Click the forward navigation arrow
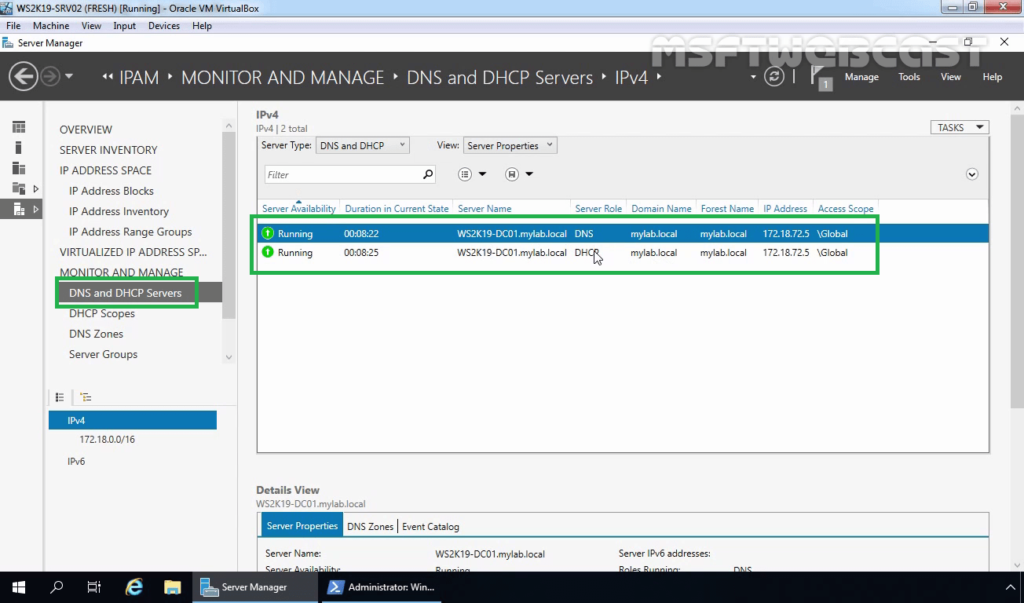 pyautogui.click(x=50, y=77)
